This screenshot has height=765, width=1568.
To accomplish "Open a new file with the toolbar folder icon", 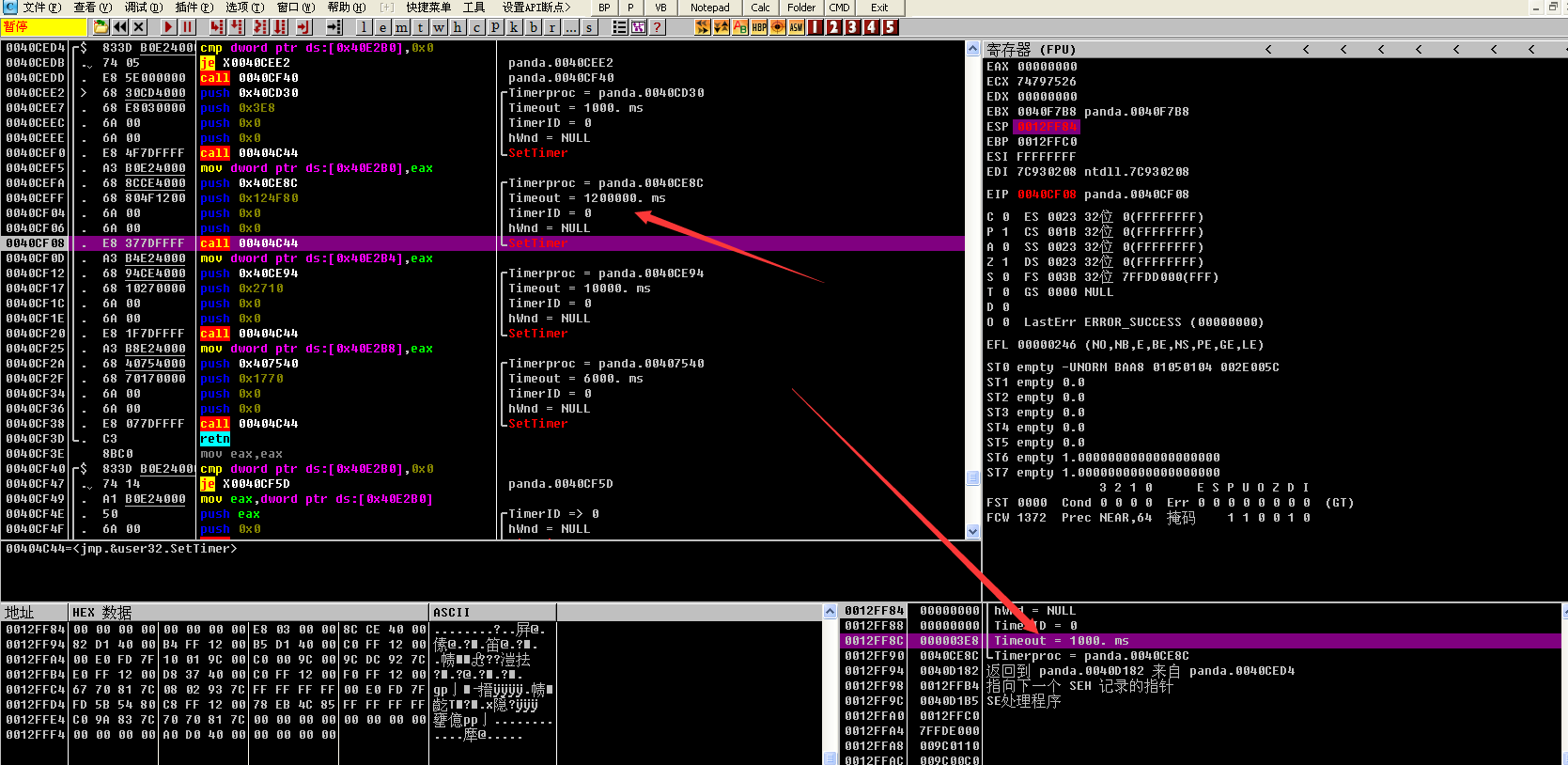I will (101, 26).
